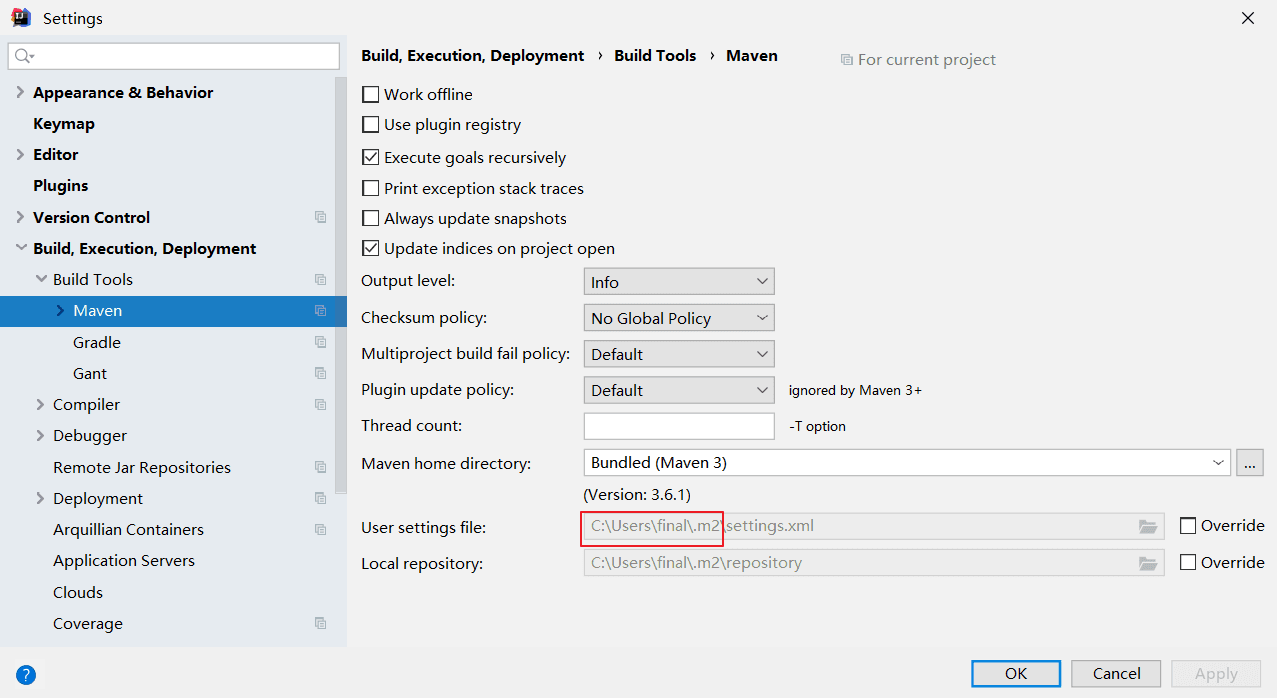This screenshot has width=1277, height=698.
Task: Click project-level icon next to Gradle
Action: point(320,342)
